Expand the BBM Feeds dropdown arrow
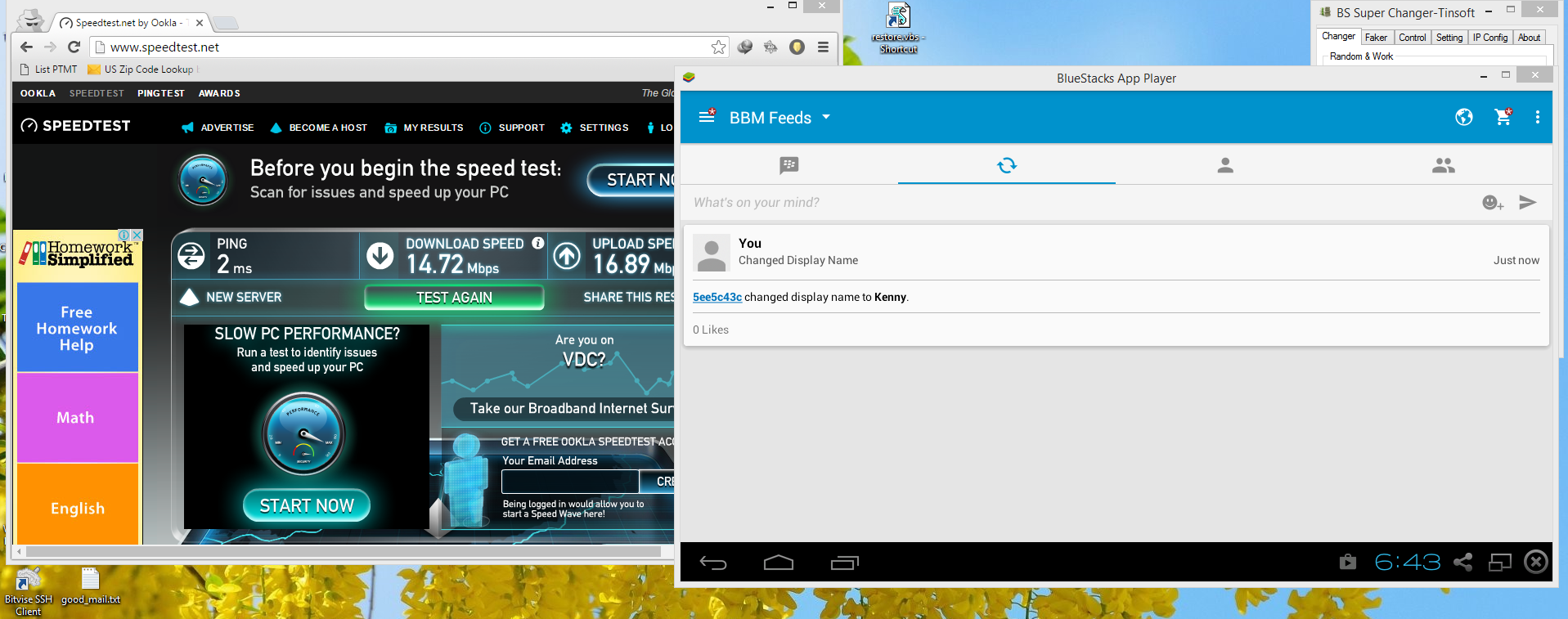Screen dimensions: 1568x619 [826, 117]
